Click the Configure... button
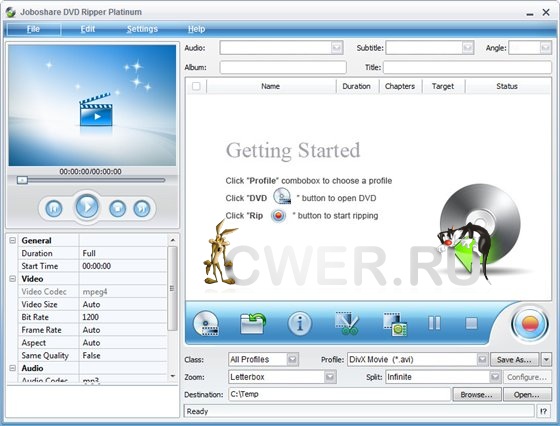The height and width of the screenshot is (426, 560). 527,377
